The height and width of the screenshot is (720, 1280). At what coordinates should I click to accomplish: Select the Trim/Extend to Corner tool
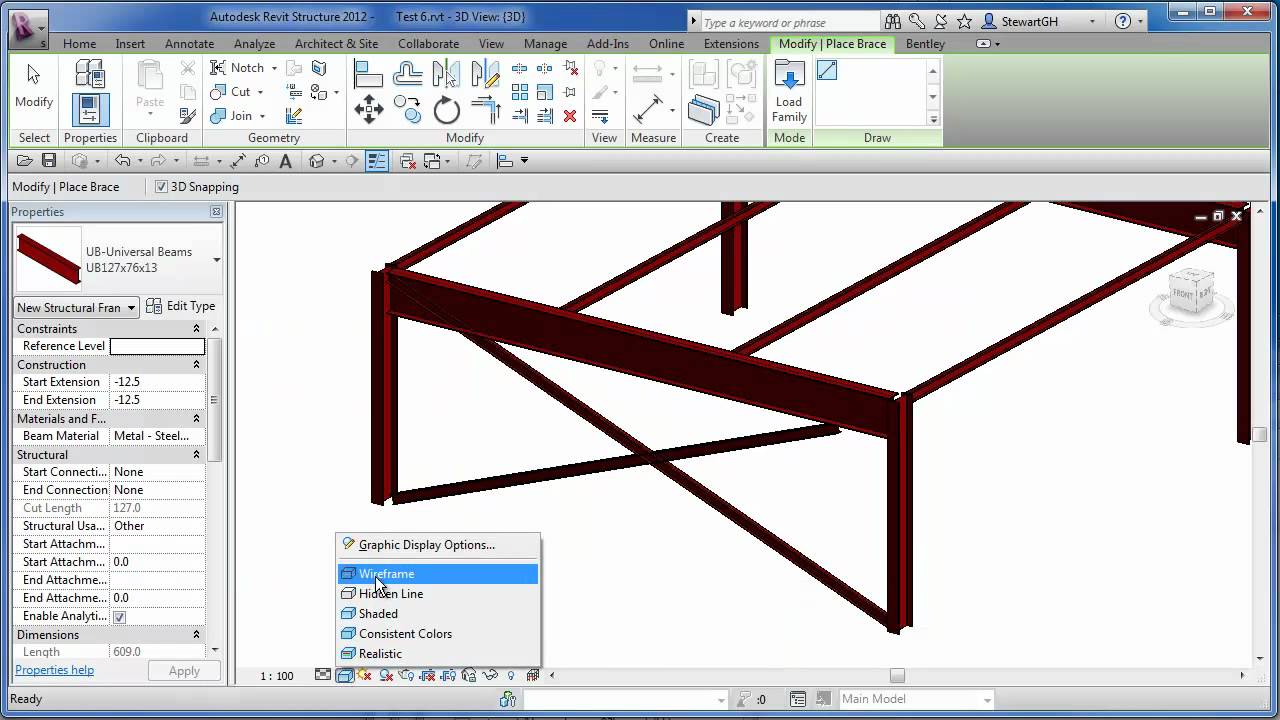pyautogui.click(x=485, y=109)
